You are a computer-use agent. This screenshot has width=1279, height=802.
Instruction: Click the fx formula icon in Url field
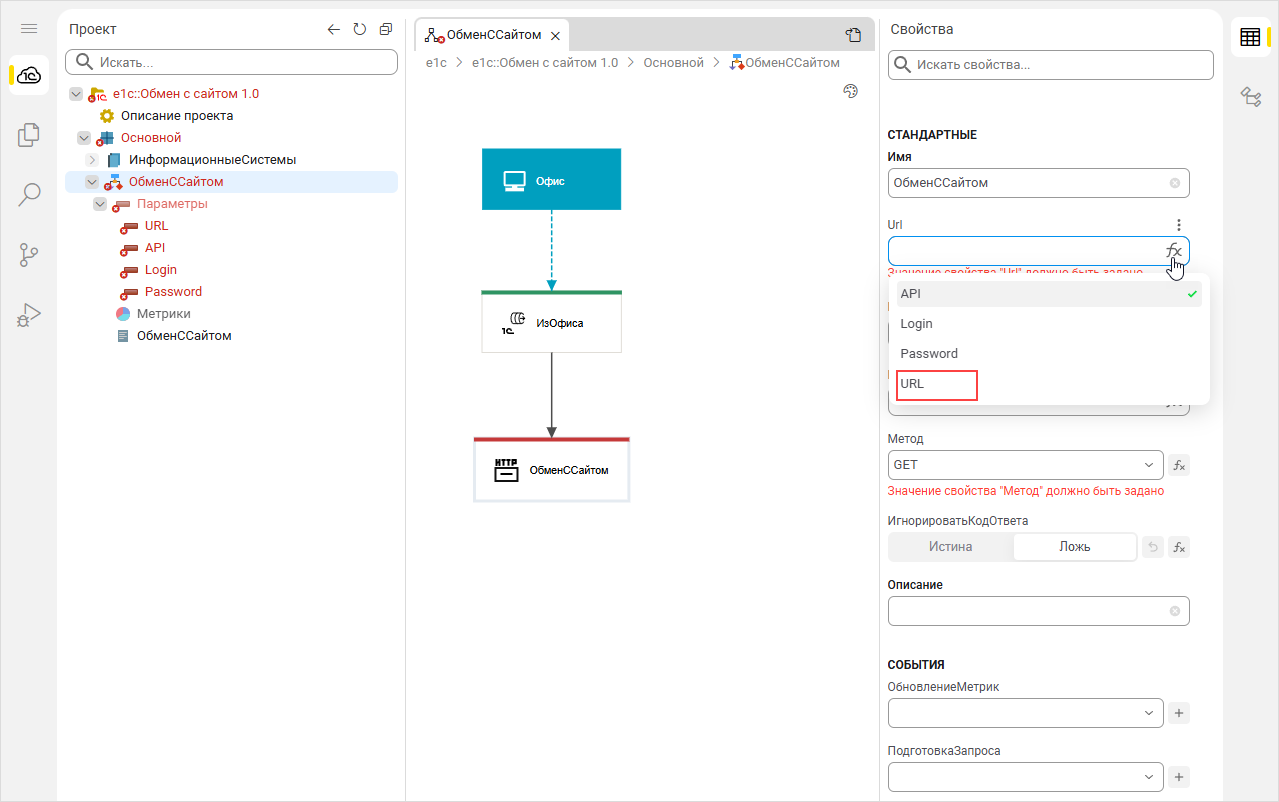tap(1174, 251)
